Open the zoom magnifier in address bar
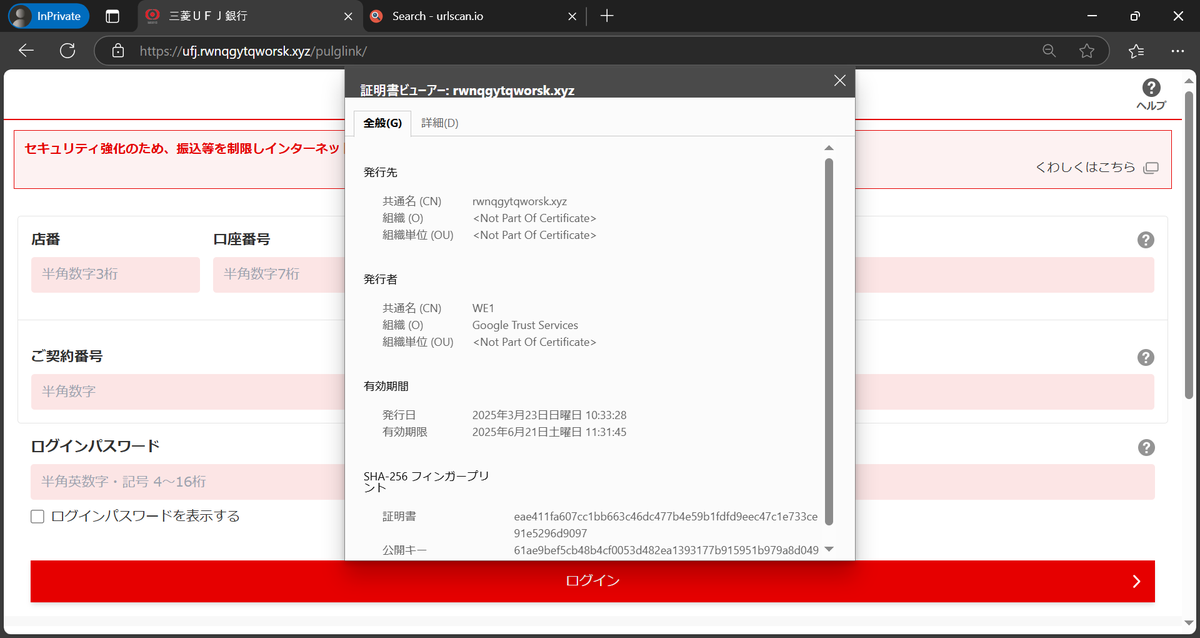The width and height of the screenshot is (1200, 638). [x=1048, y=50]
